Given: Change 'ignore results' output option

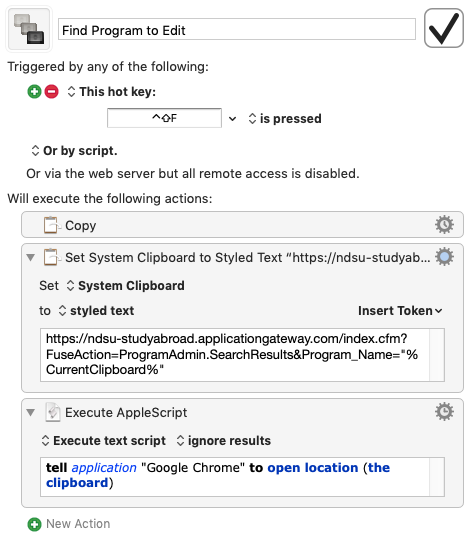Looking at the screenshot, I should coord(224,441).
